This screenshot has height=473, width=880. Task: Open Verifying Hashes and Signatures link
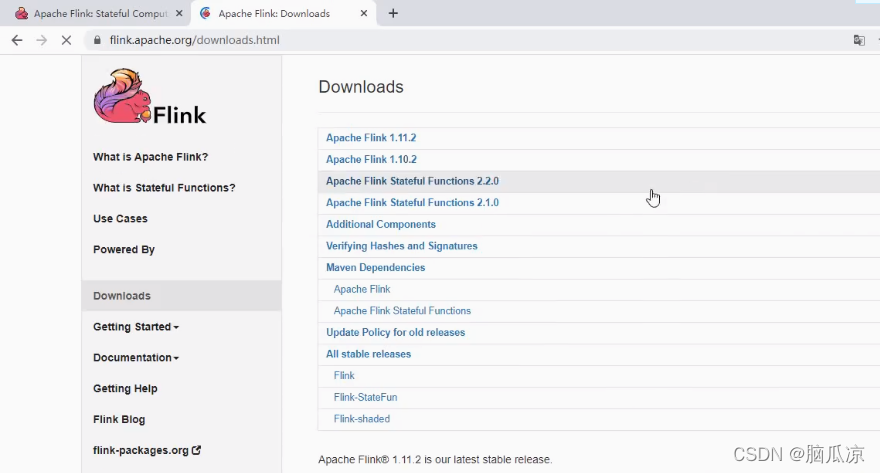[401, 246]
